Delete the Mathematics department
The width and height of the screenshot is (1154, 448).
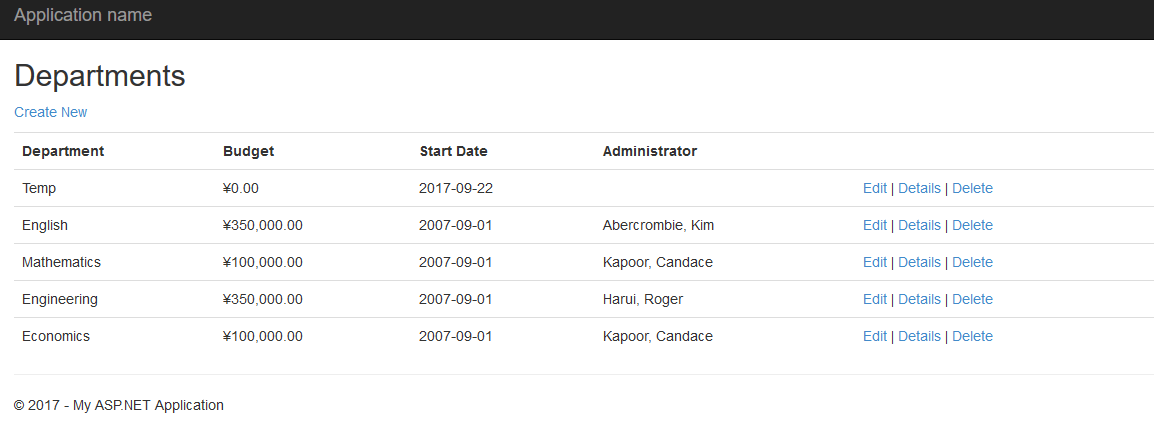click(x=972, y=262)
